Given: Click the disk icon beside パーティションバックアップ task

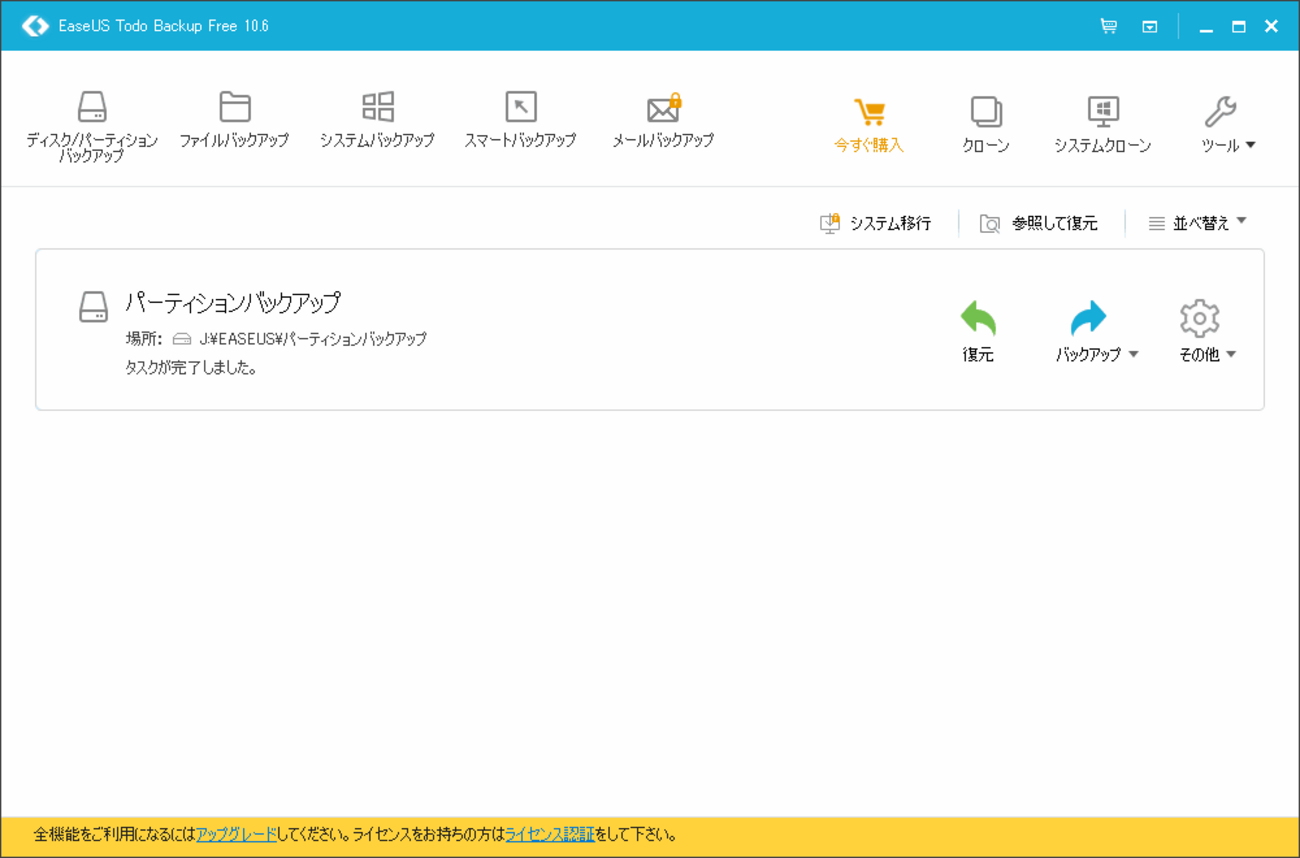Looking at the screenshot, I should coord(93,307).
